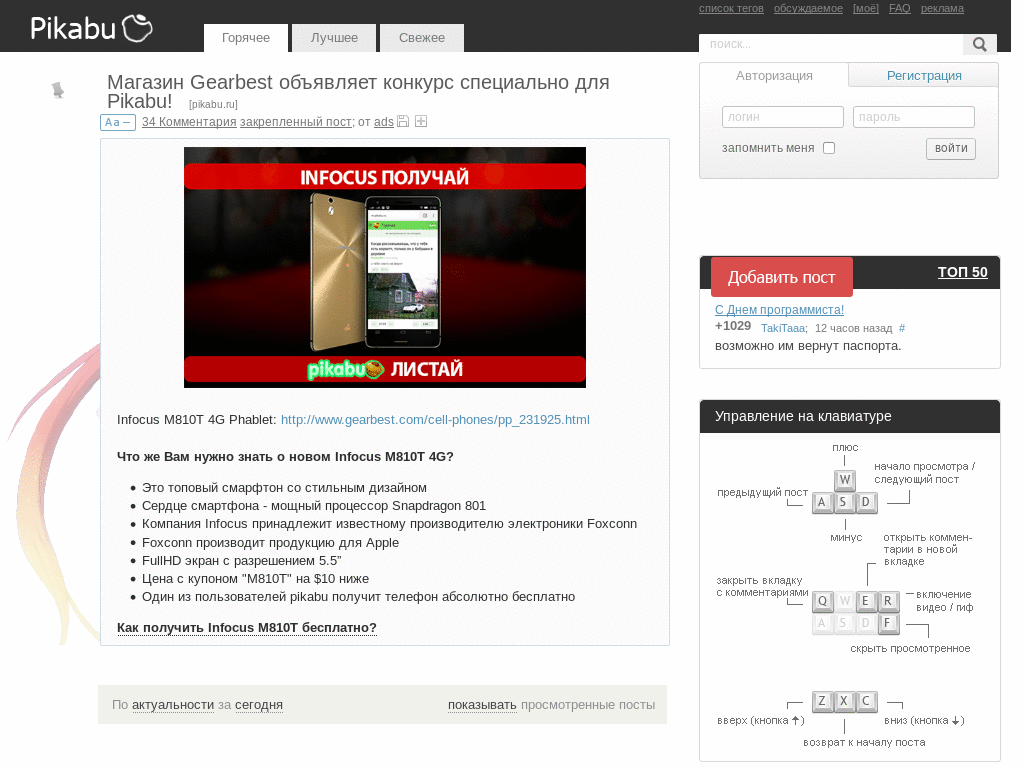
Task: Open the актуальности sort dropdown
Action: pos(173,705)
